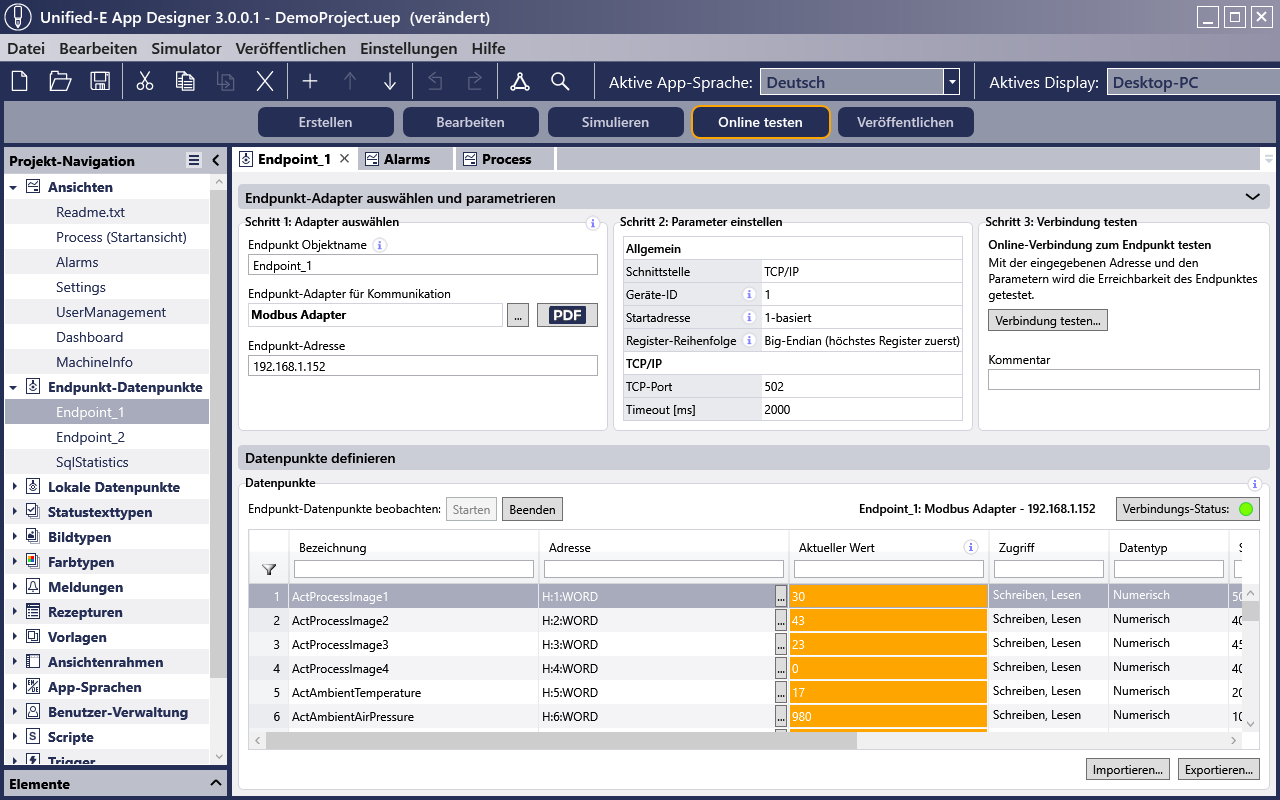Browse adapters with the ... button beside Modbus Adapter
This screenshot has height=800, width=1280.
[x=517, y=315]
